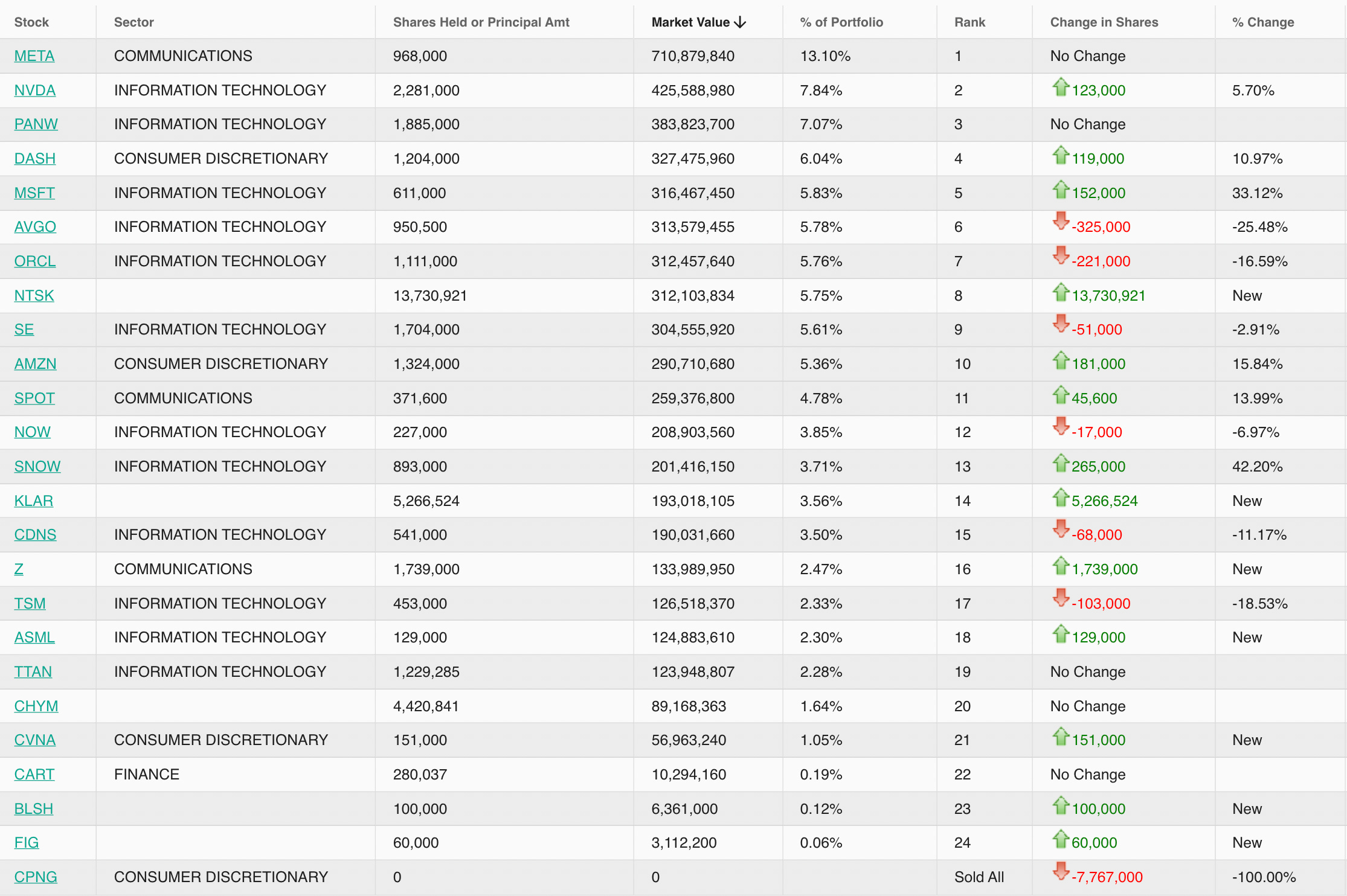Screen dimensions: 1347x896
Task: Sort by Change in Shares header
Action: click(x=1104, y=22)
